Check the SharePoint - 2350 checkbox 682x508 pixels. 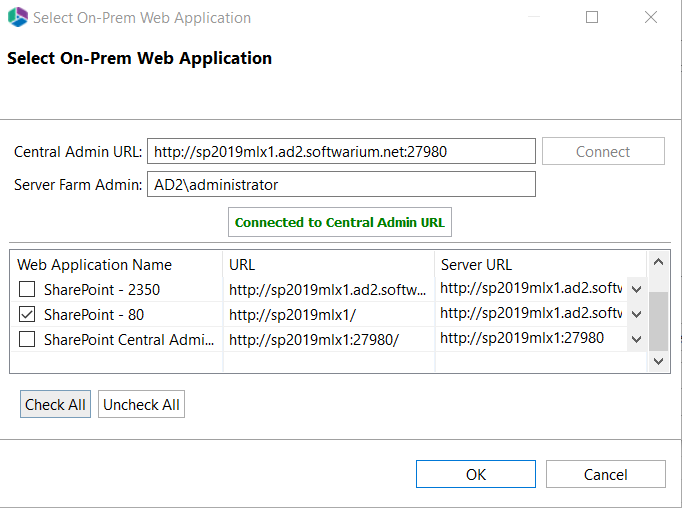click(x=27, y=290)
